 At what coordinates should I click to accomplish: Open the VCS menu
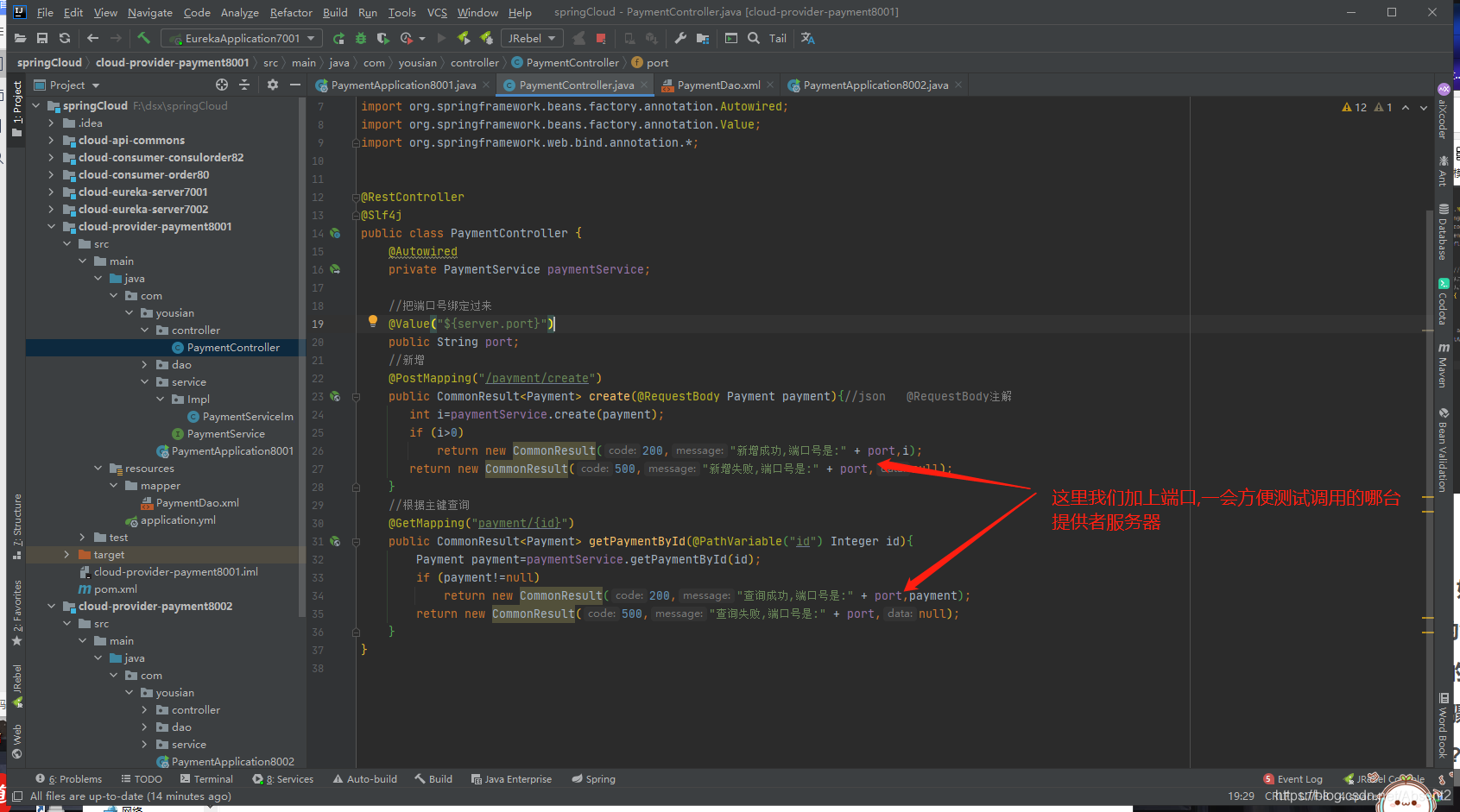437,12
